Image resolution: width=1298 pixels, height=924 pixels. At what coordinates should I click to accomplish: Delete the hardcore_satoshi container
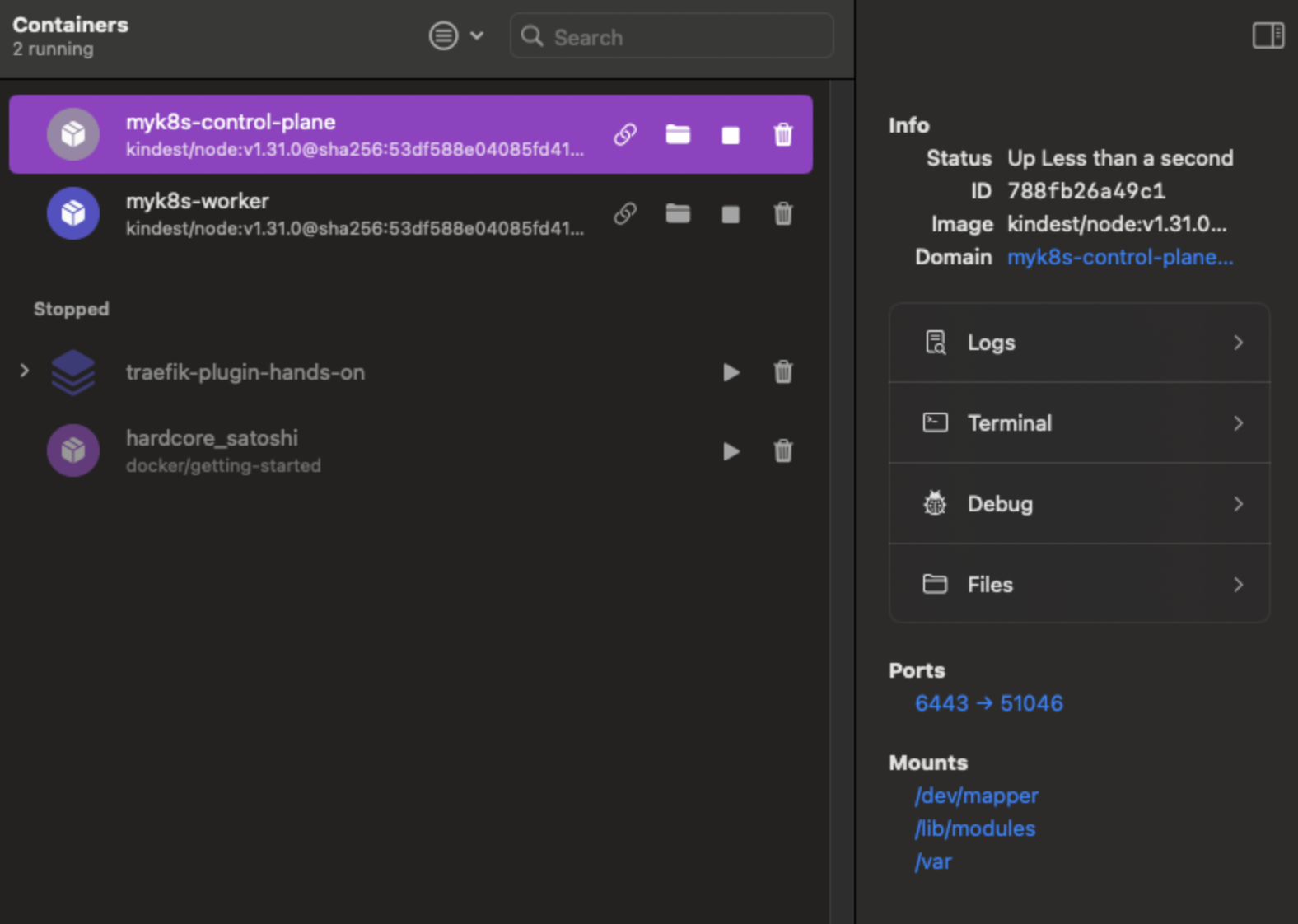pyautogui.click(x=783, y=450)
